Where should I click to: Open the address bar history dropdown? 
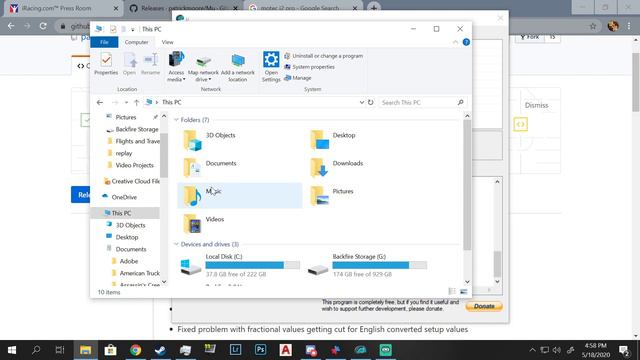point(361,102)
